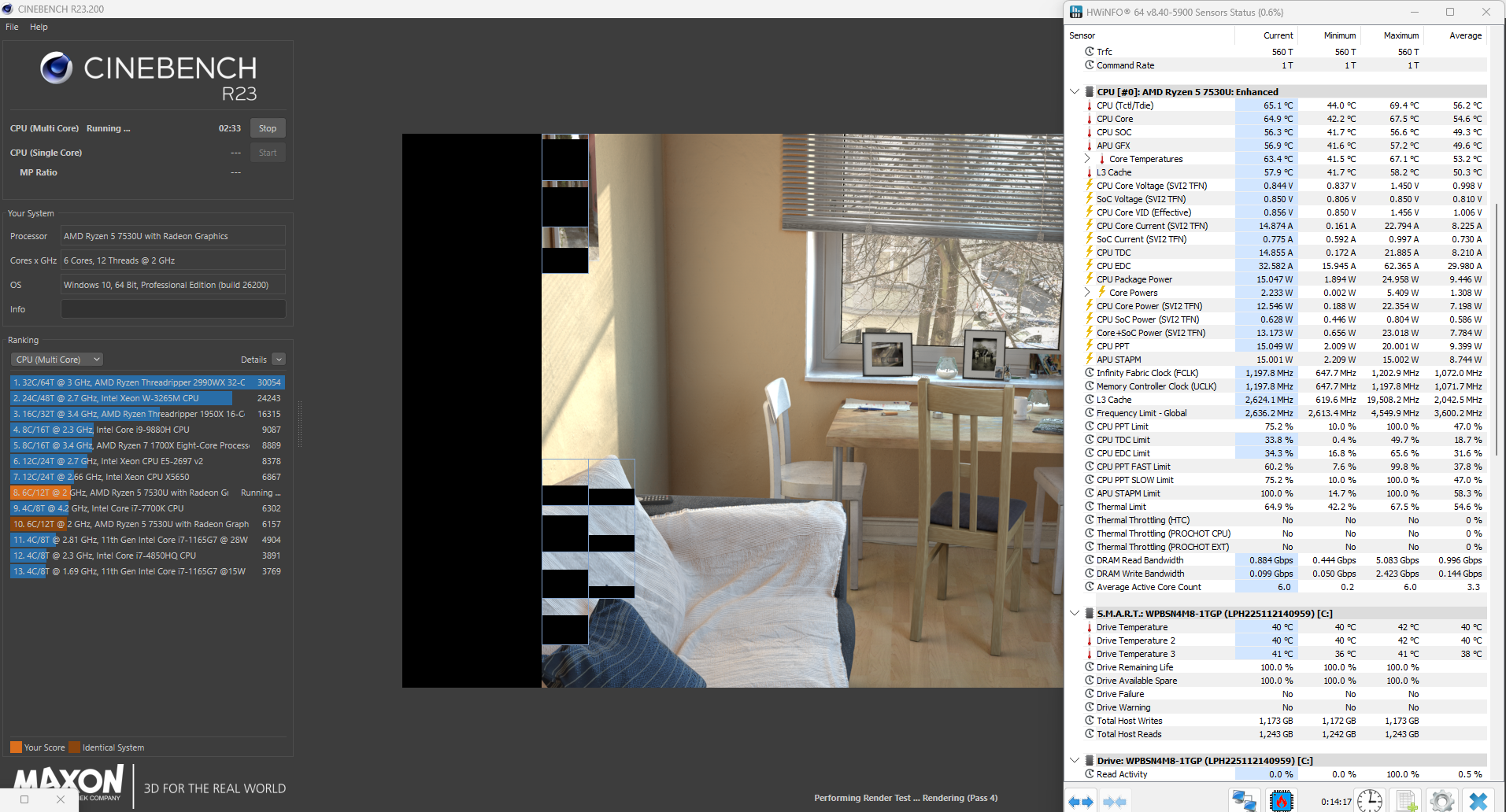1506x812 pixels.
Task: Click the orange Your Score legend swatch
Action: tap(16, 747)
